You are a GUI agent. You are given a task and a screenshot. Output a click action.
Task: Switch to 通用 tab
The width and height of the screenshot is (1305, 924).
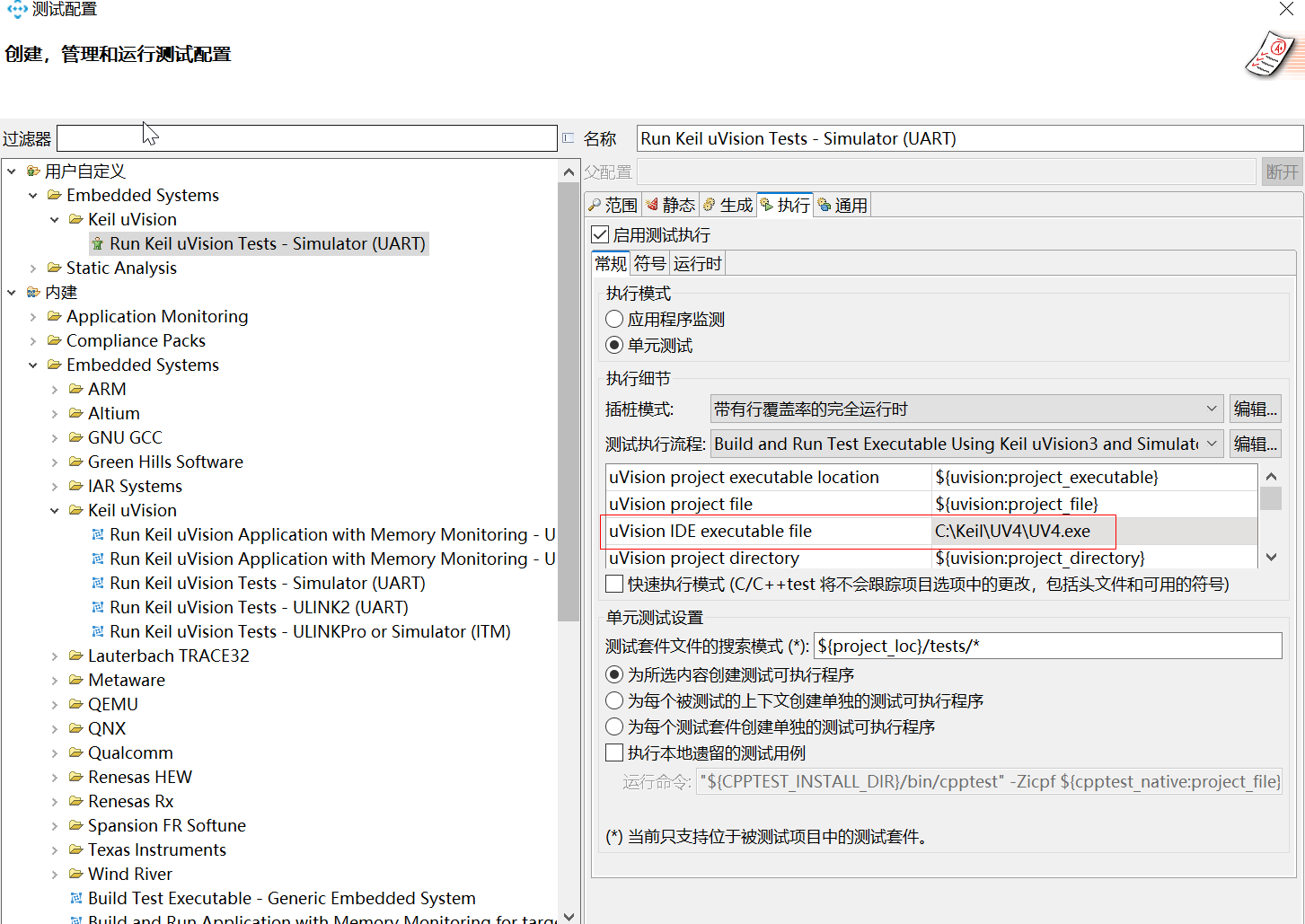point(842,205)
